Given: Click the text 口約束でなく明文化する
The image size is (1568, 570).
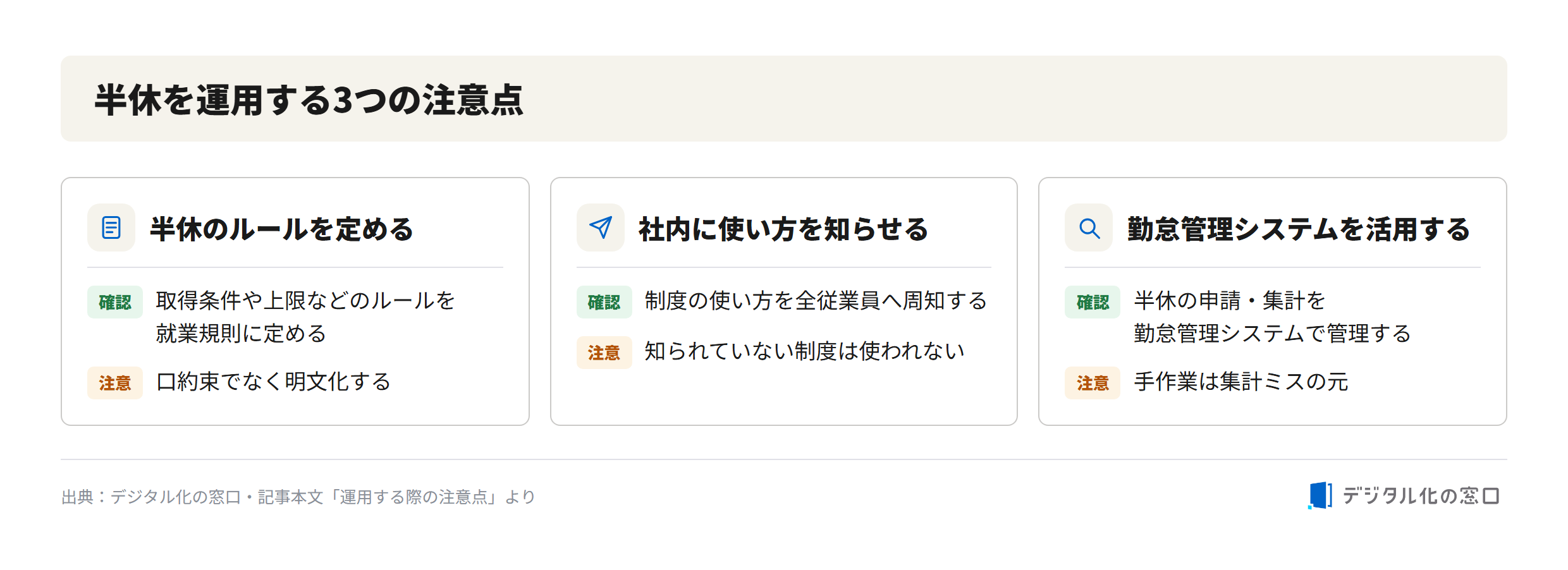Looking at the screenshot, I should point(274,382).
